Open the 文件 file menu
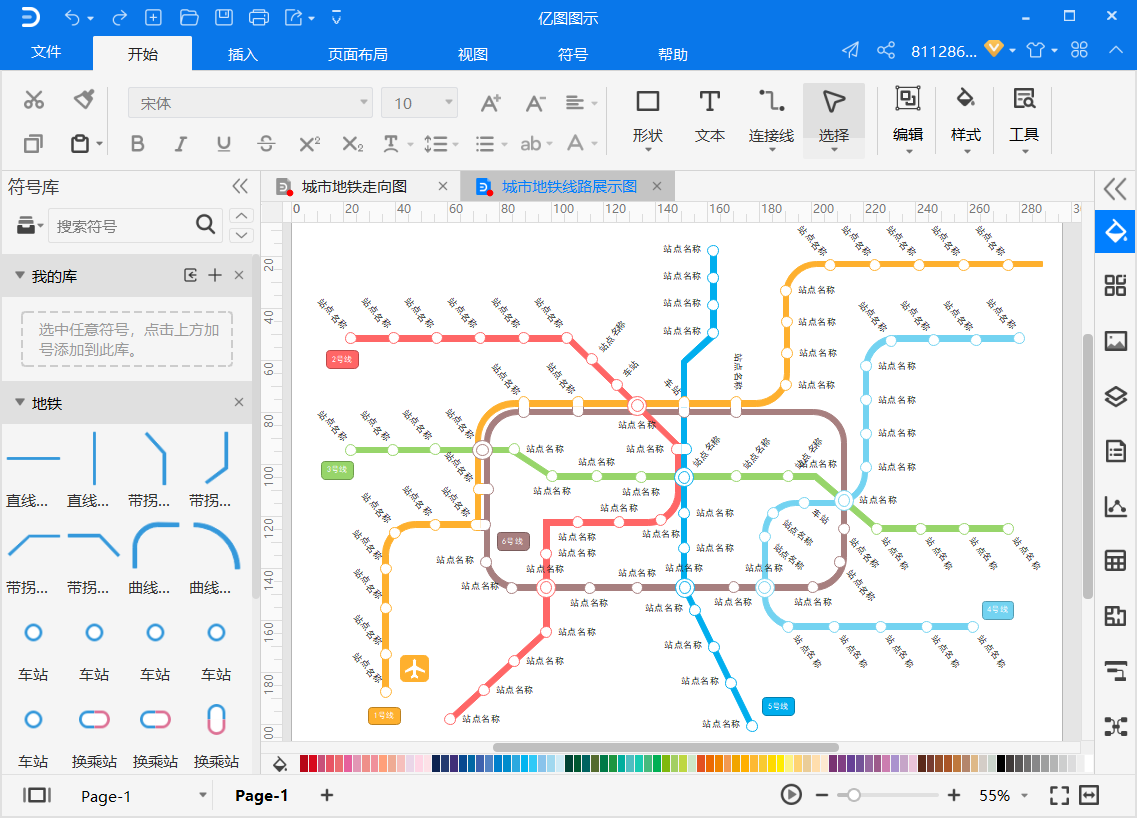The height and width of the screenshot is (818, 1137). [x=46, y=52]
